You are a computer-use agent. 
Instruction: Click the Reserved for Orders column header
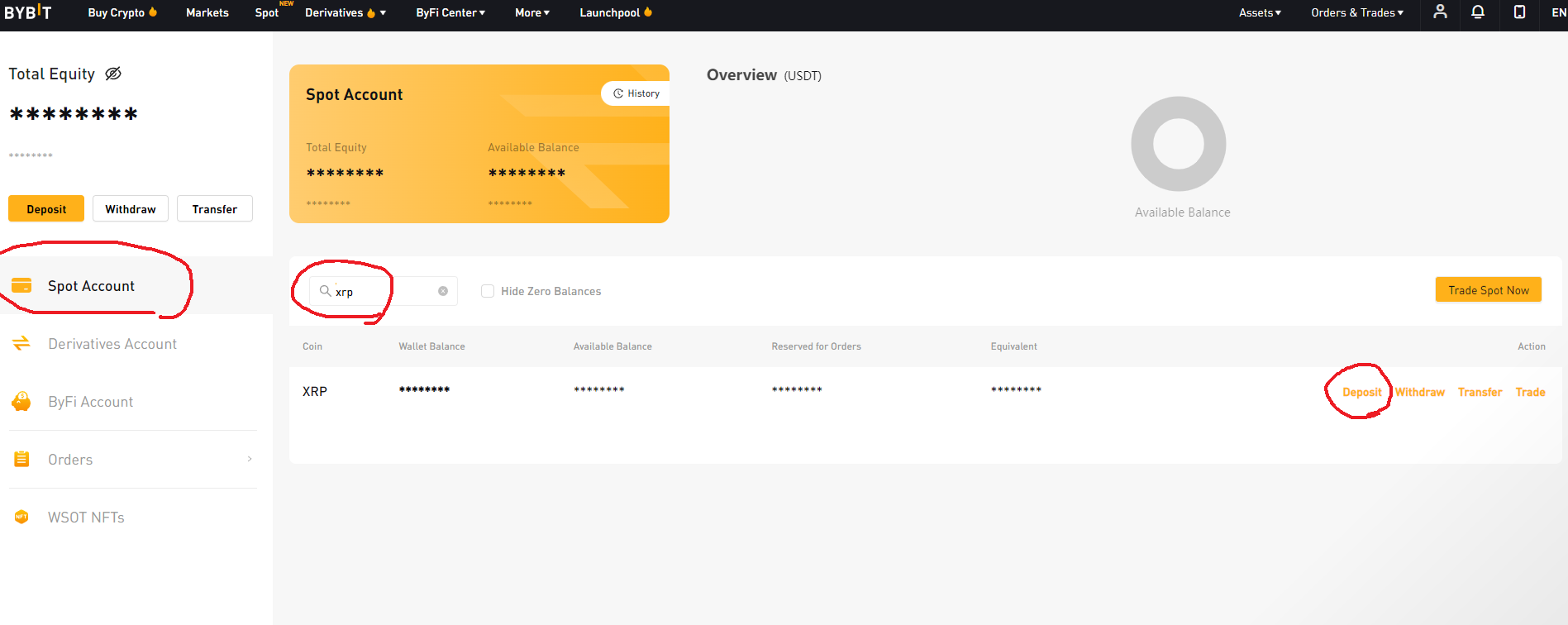(x=816, y=346)
